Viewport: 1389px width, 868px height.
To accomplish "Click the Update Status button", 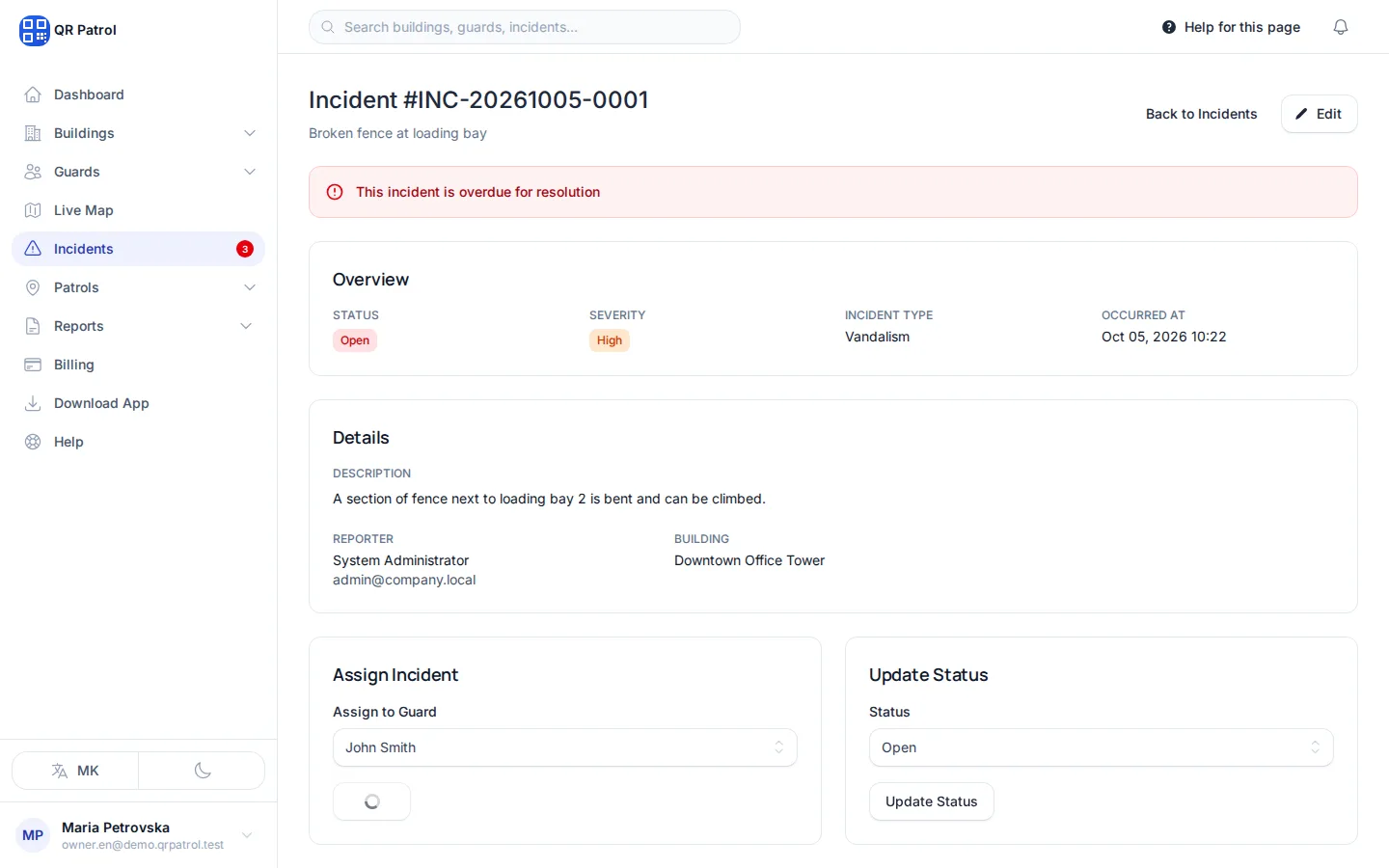I will point(932,801).
